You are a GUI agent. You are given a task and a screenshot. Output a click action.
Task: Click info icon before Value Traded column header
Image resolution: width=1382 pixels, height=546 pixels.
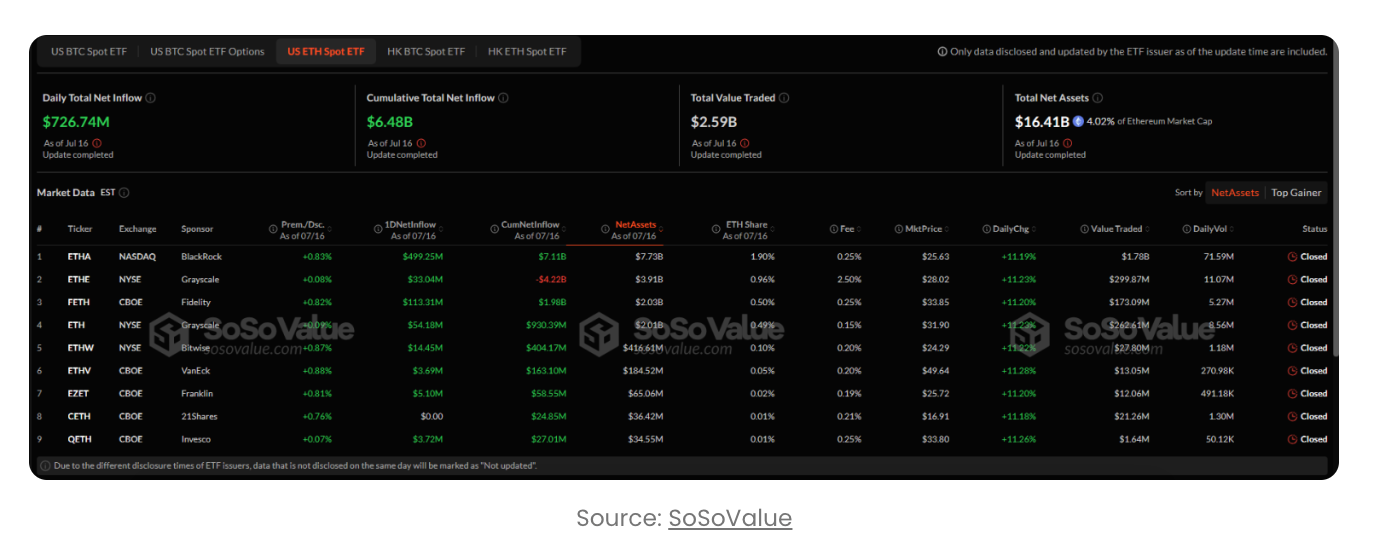click(1083, 230)
